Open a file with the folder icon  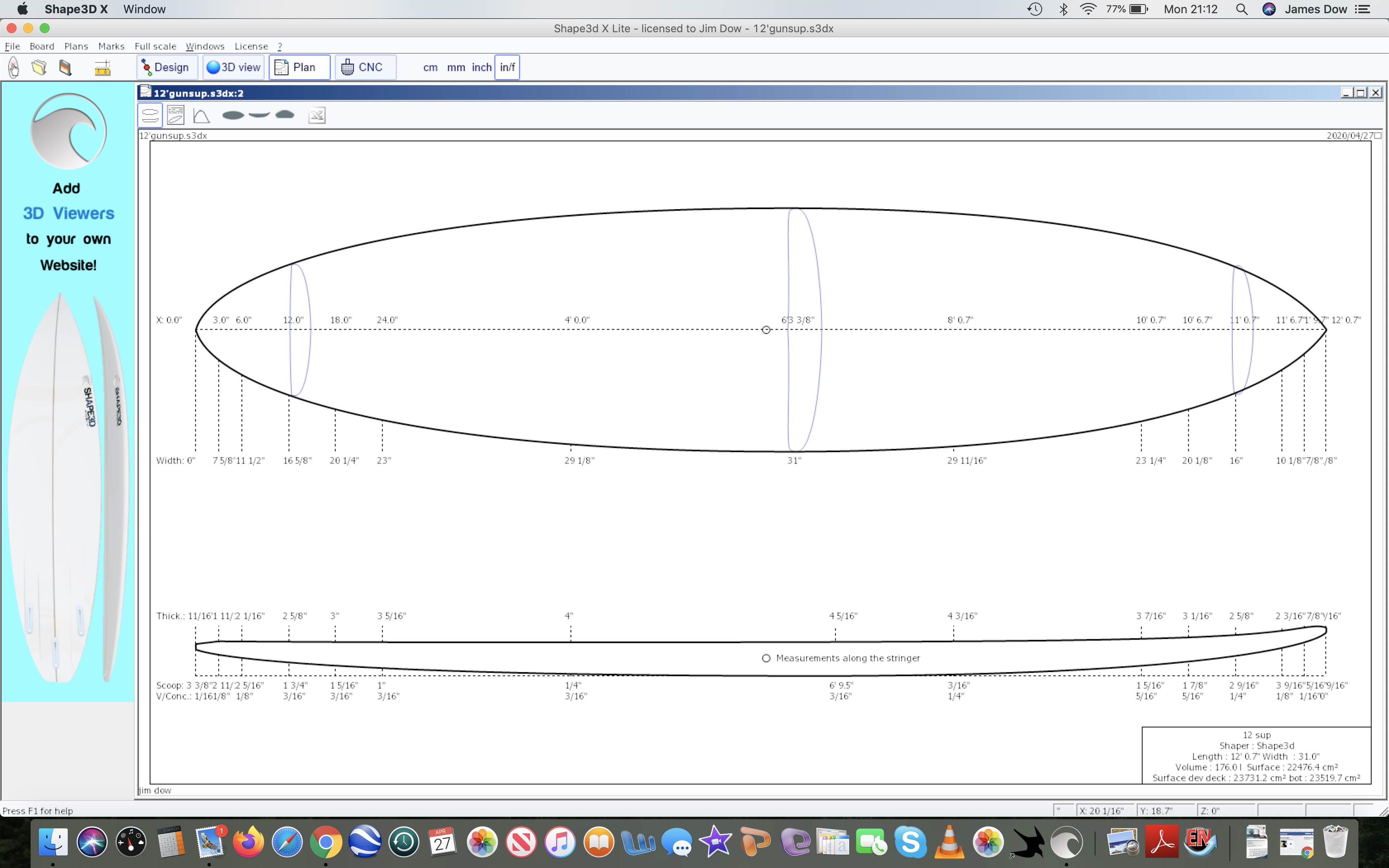coord(39,67)
